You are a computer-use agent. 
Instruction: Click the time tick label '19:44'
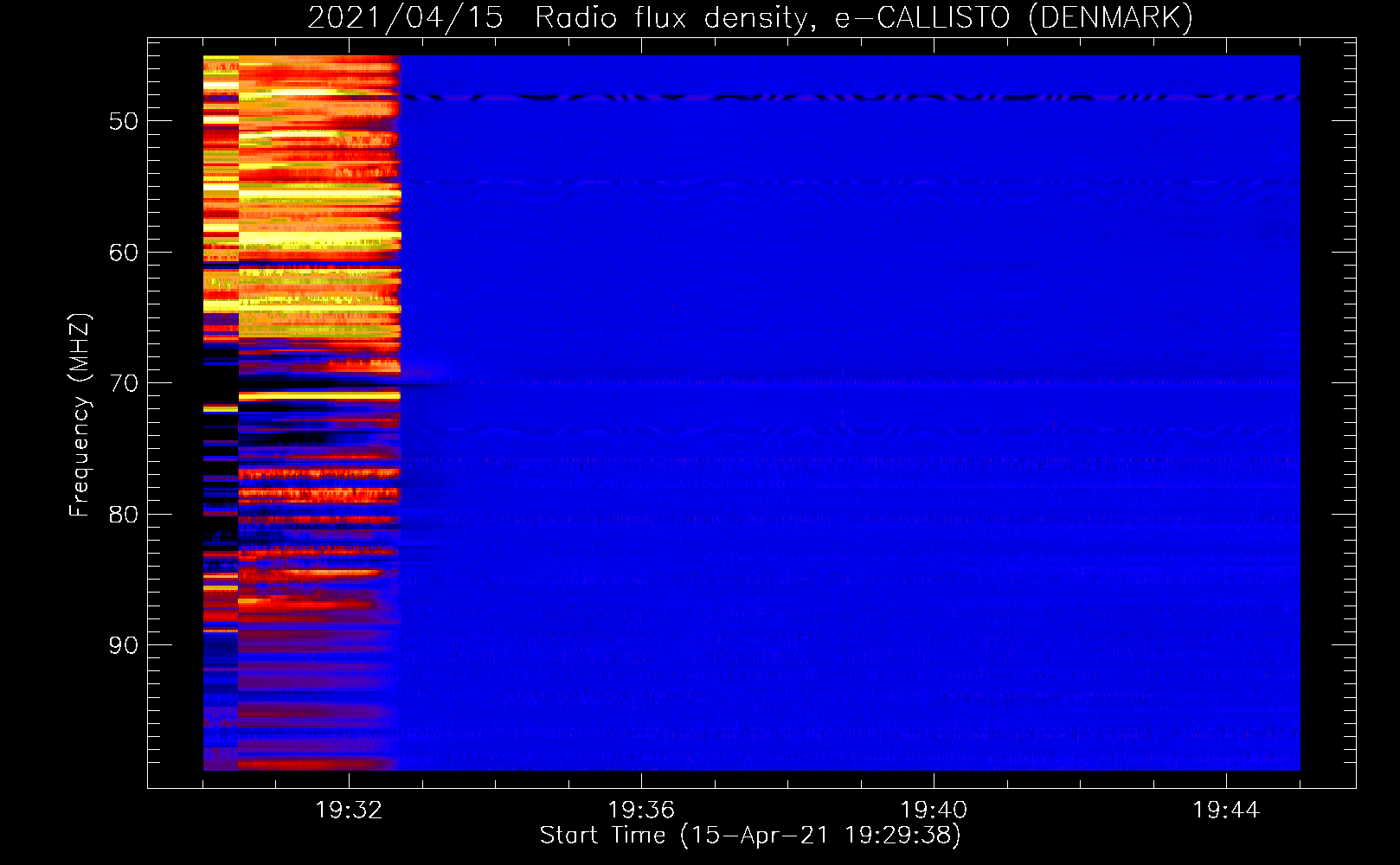pyautogui.click(x=1226, y=810)
